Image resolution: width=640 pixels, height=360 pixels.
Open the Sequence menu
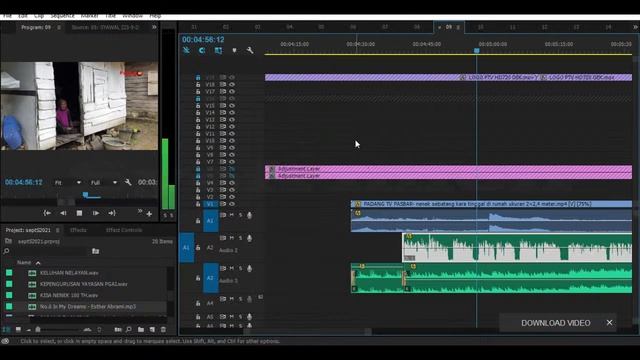pyautogui.click(x=62, y=16)
